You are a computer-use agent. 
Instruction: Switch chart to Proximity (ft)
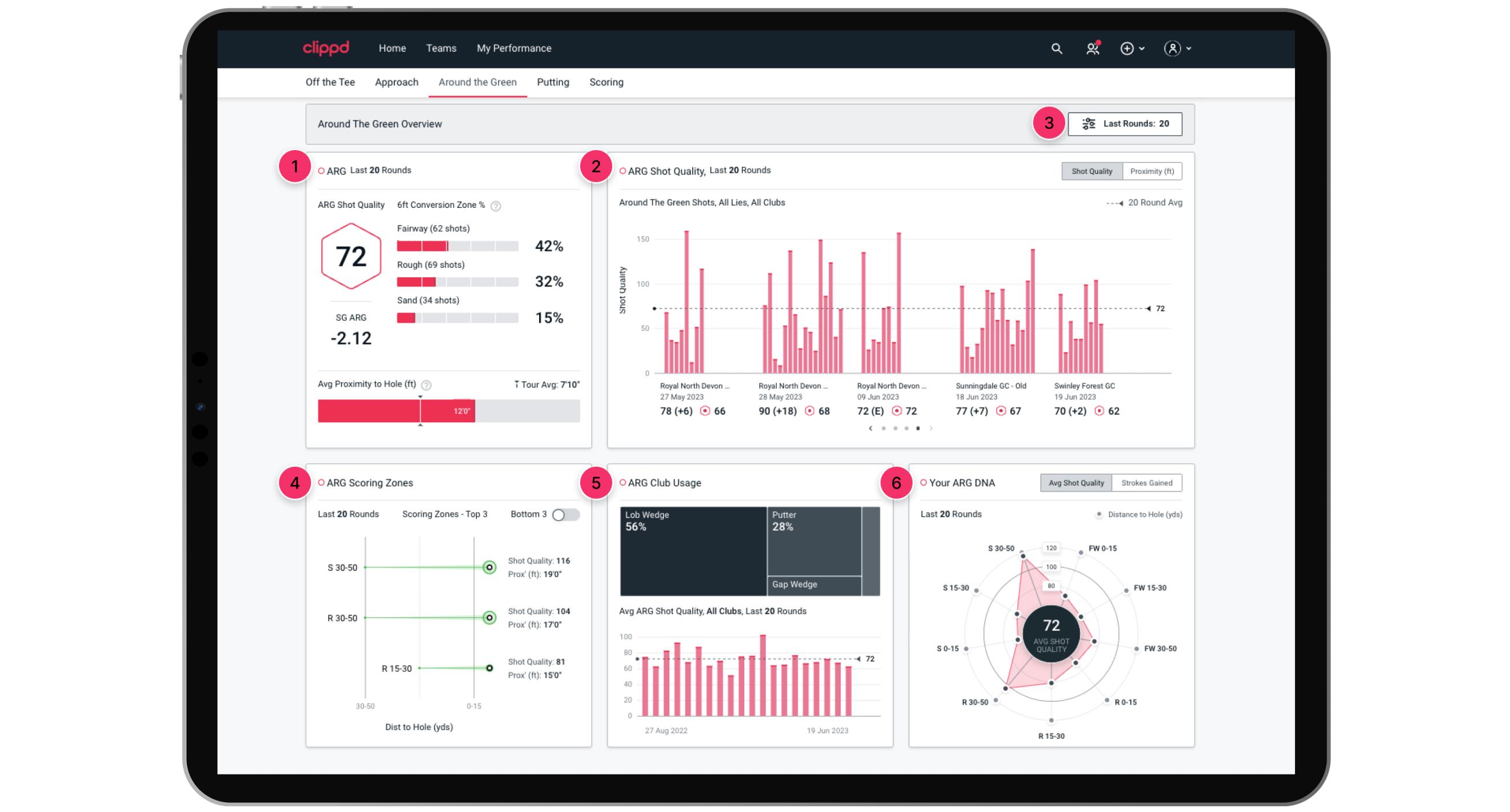[1151, 171]
